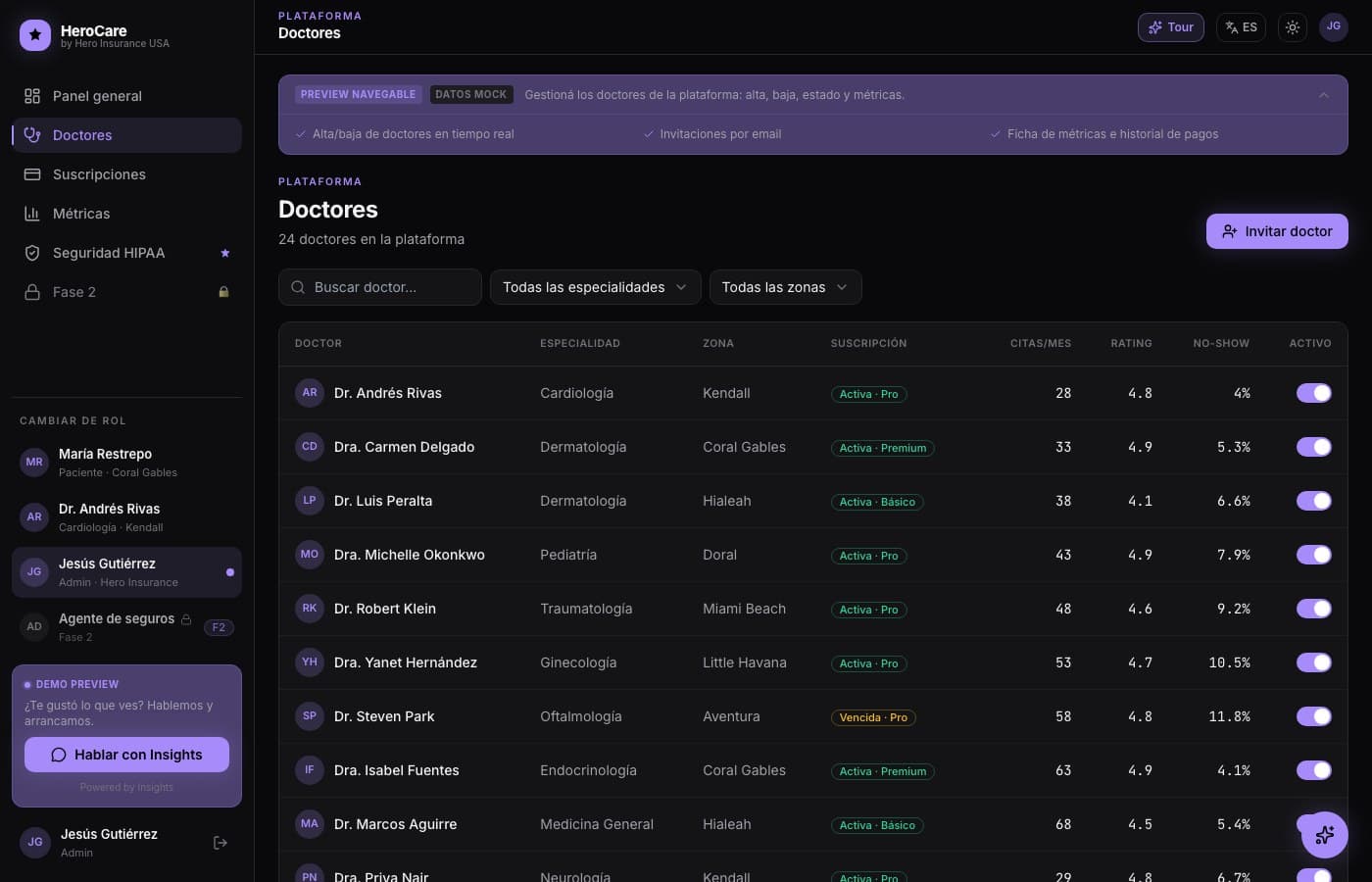
Task: Collapse the Preview Navegable banner chevron
Action: 1324,95
